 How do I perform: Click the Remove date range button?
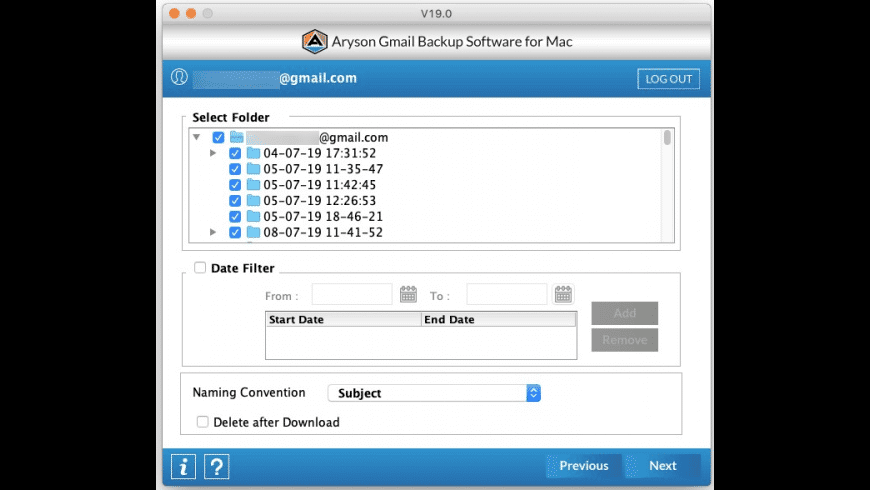625,340
